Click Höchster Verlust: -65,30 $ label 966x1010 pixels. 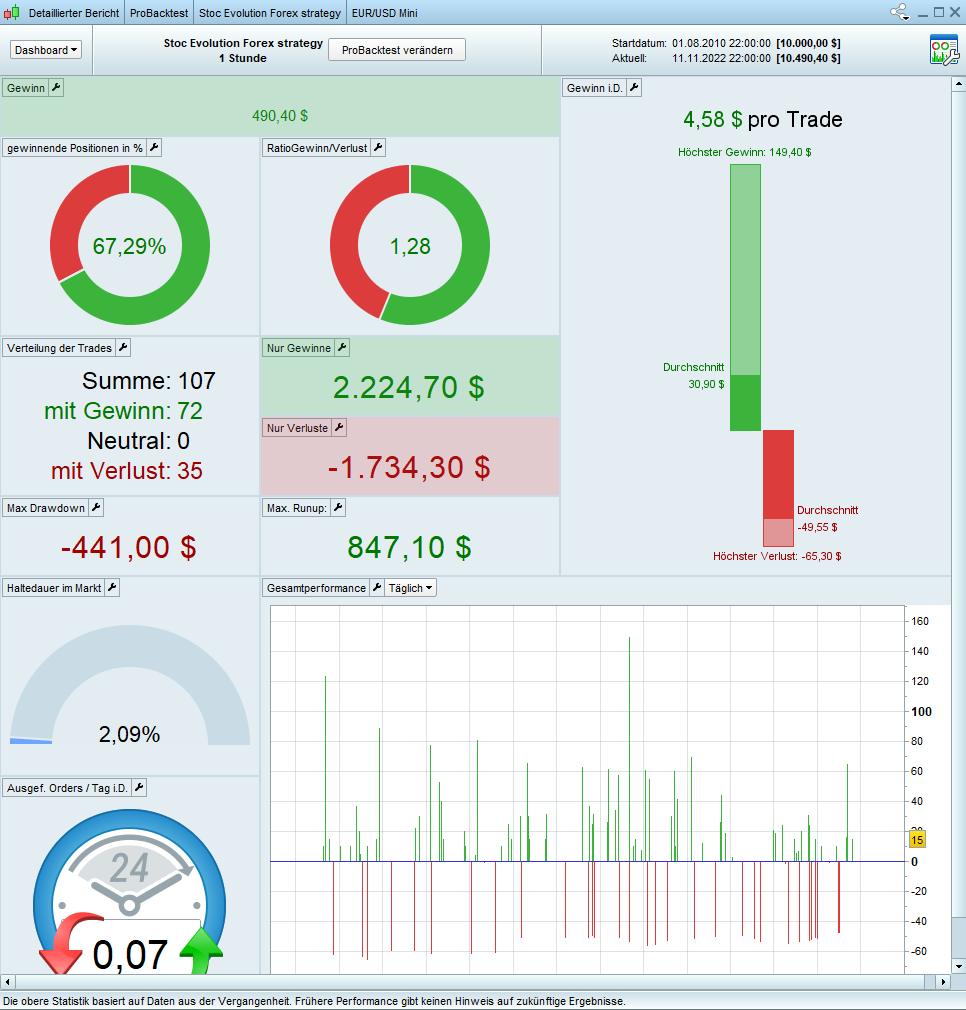tap(777, 556)
